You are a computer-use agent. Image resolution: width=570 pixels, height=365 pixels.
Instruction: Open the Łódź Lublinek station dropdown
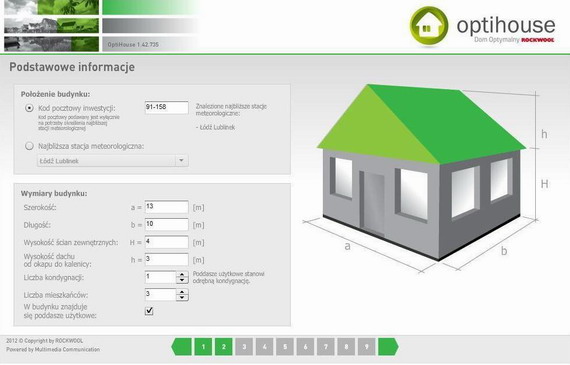tap(113, 161)
